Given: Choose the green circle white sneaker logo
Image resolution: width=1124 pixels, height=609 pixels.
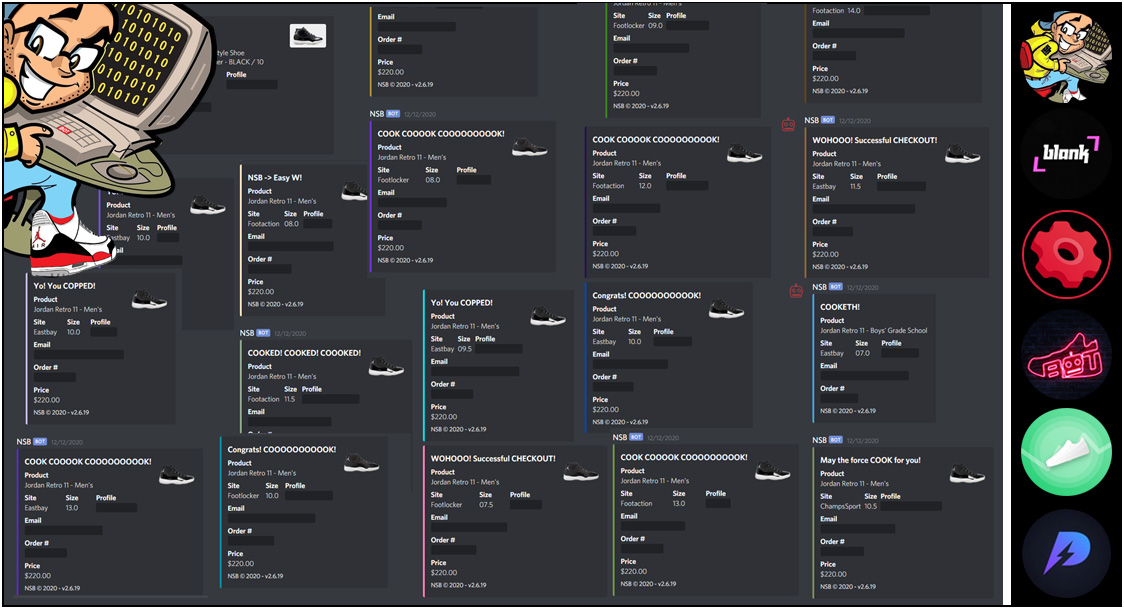Looking at the screenshot, I should tap(1066, 453).
